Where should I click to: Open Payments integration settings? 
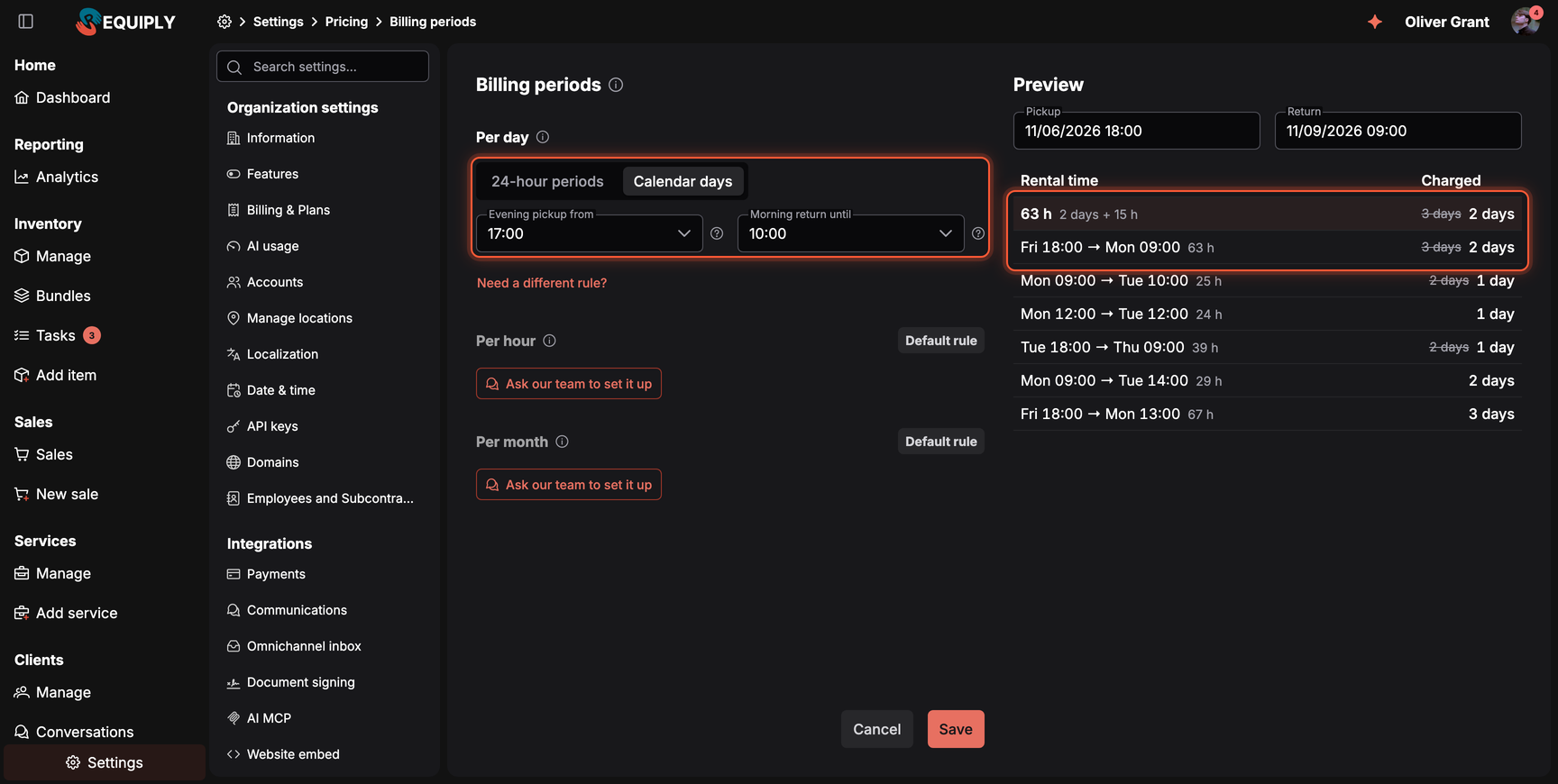pos(266,574)
